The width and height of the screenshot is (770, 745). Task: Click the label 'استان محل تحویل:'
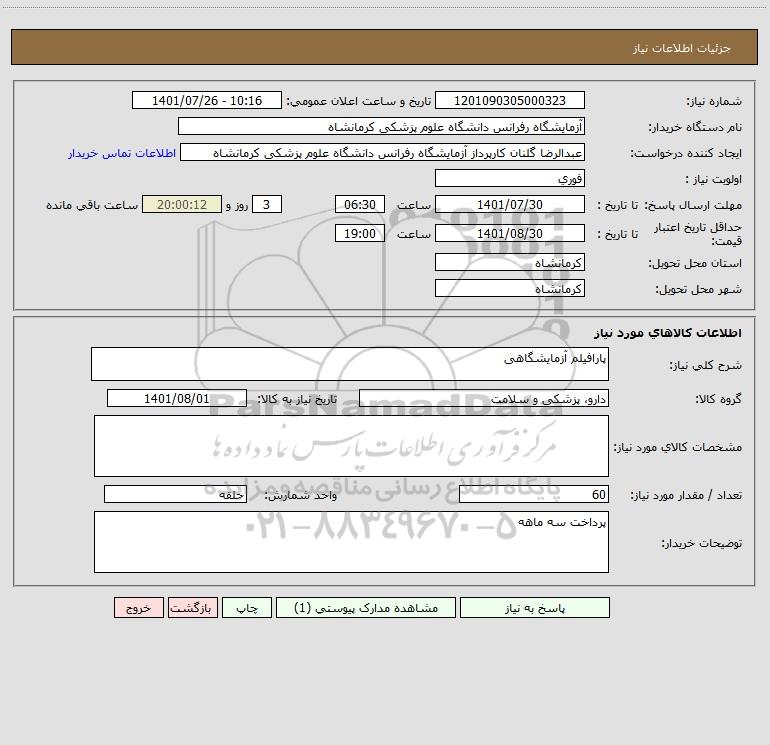695,263
